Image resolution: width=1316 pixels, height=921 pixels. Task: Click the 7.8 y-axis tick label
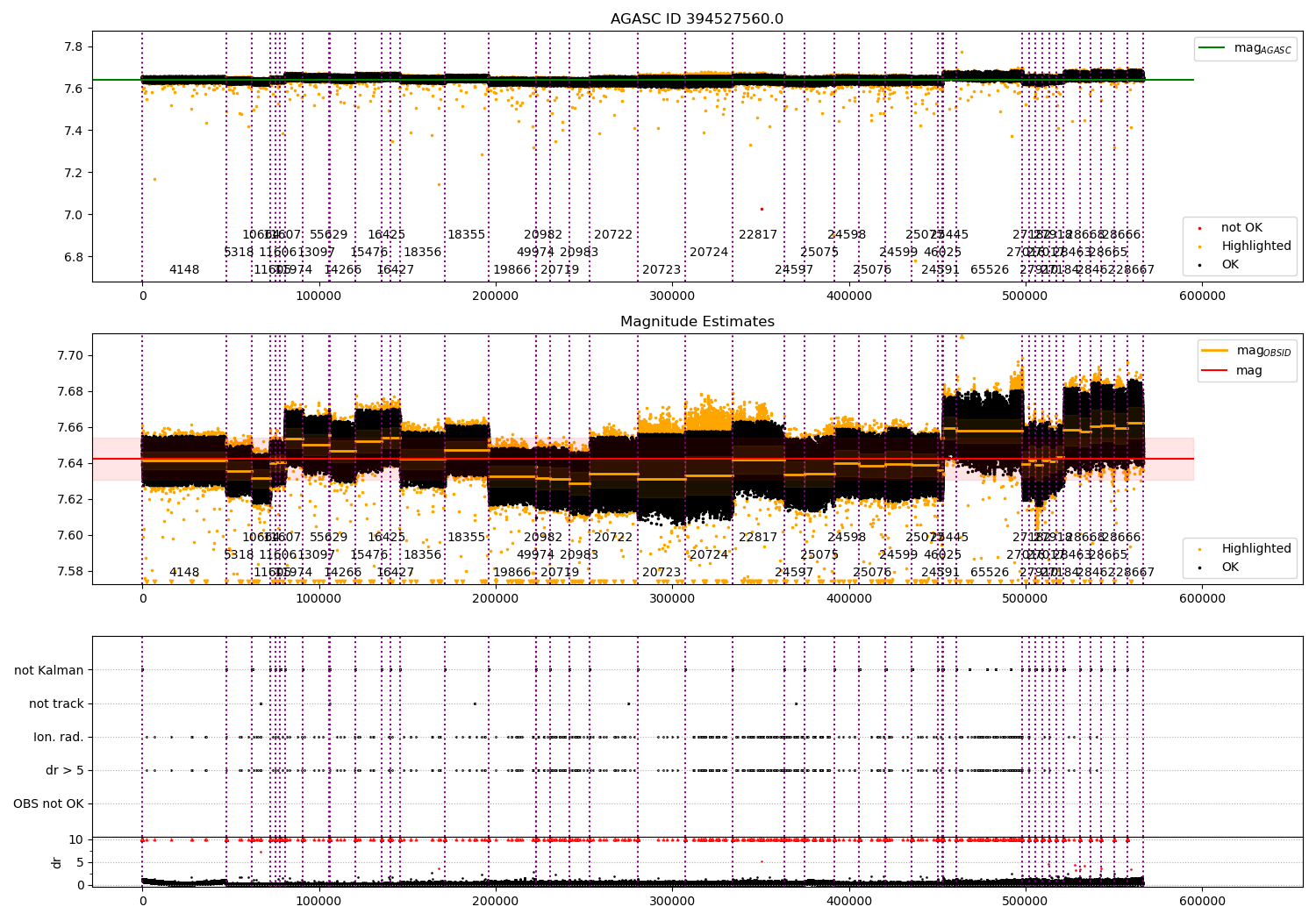click(74, 46)
